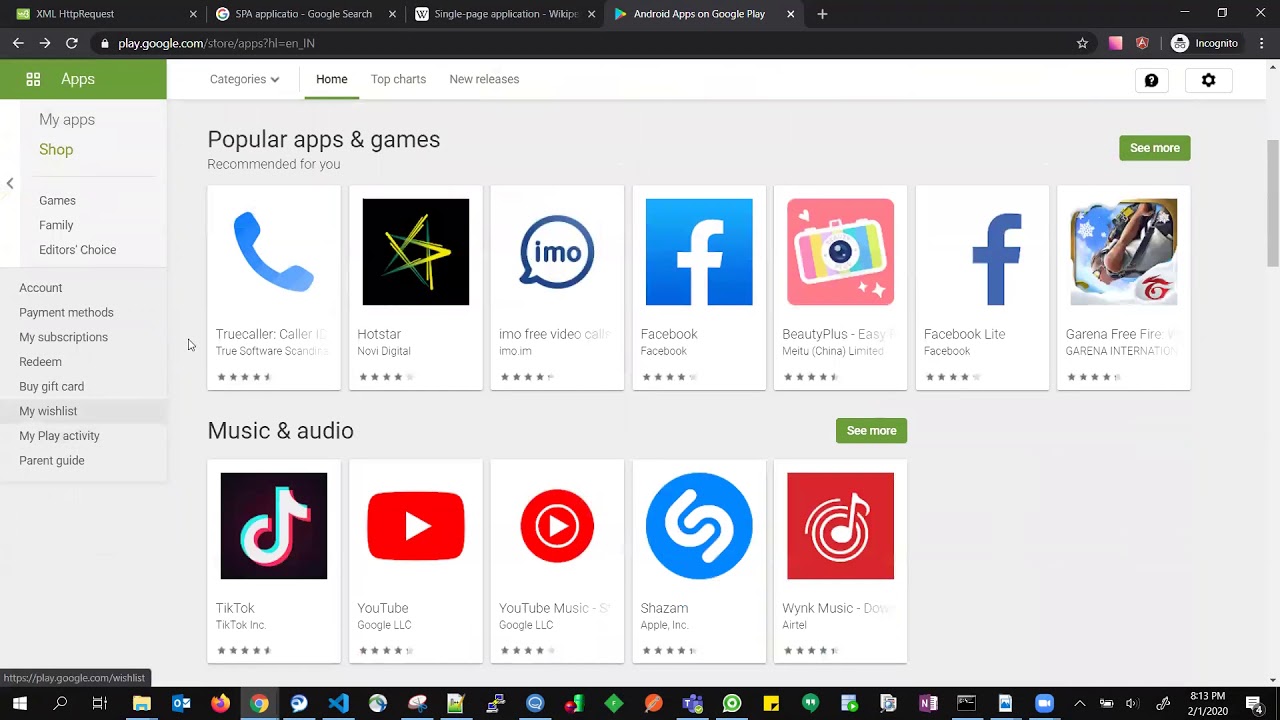Open the Games category link

pos(57,201)
